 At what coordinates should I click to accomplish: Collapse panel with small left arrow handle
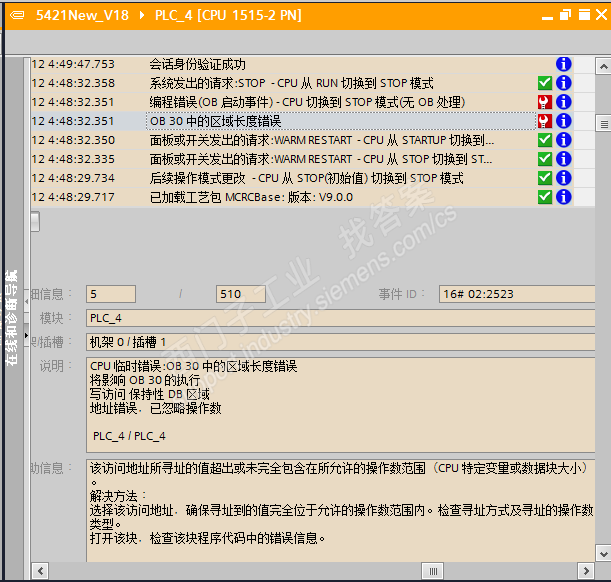[26, 301]
